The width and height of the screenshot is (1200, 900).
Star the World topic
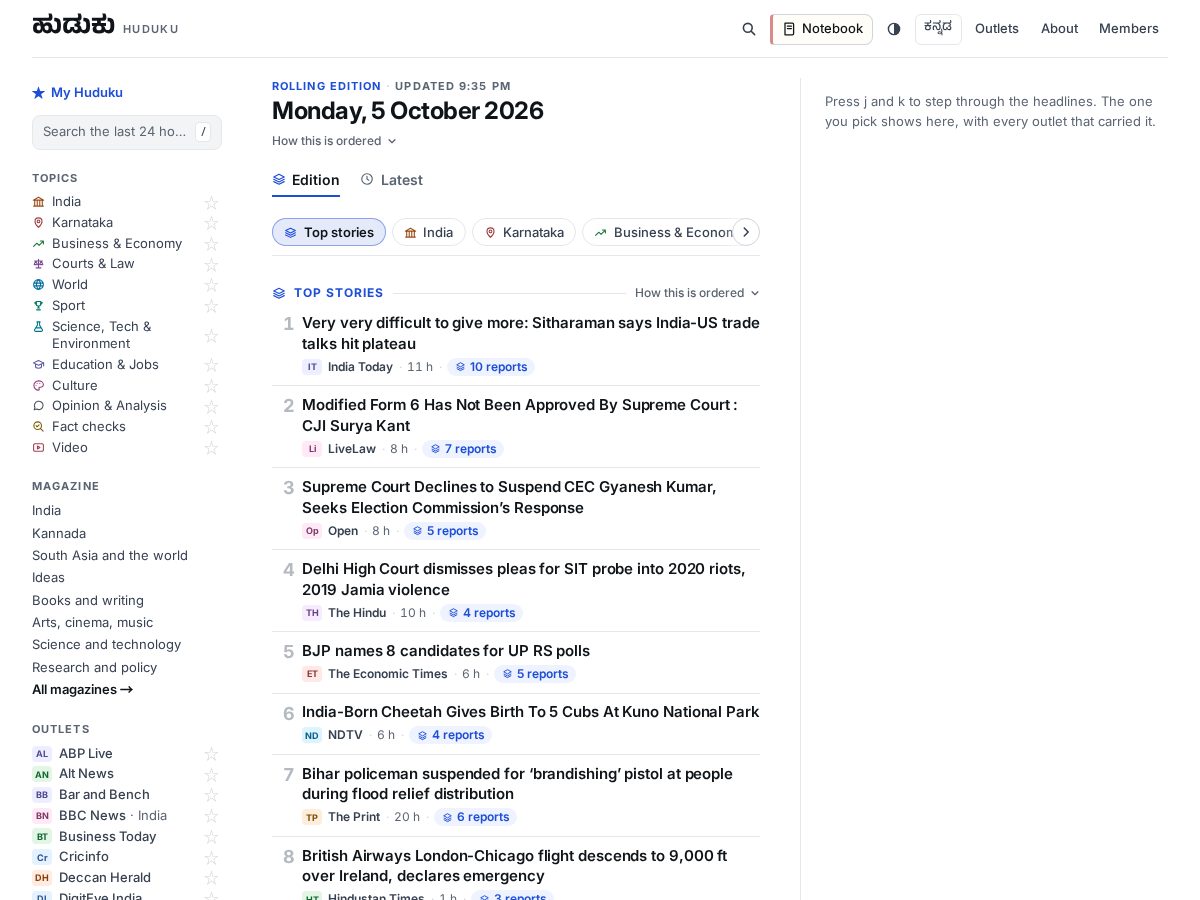(211, 285)
